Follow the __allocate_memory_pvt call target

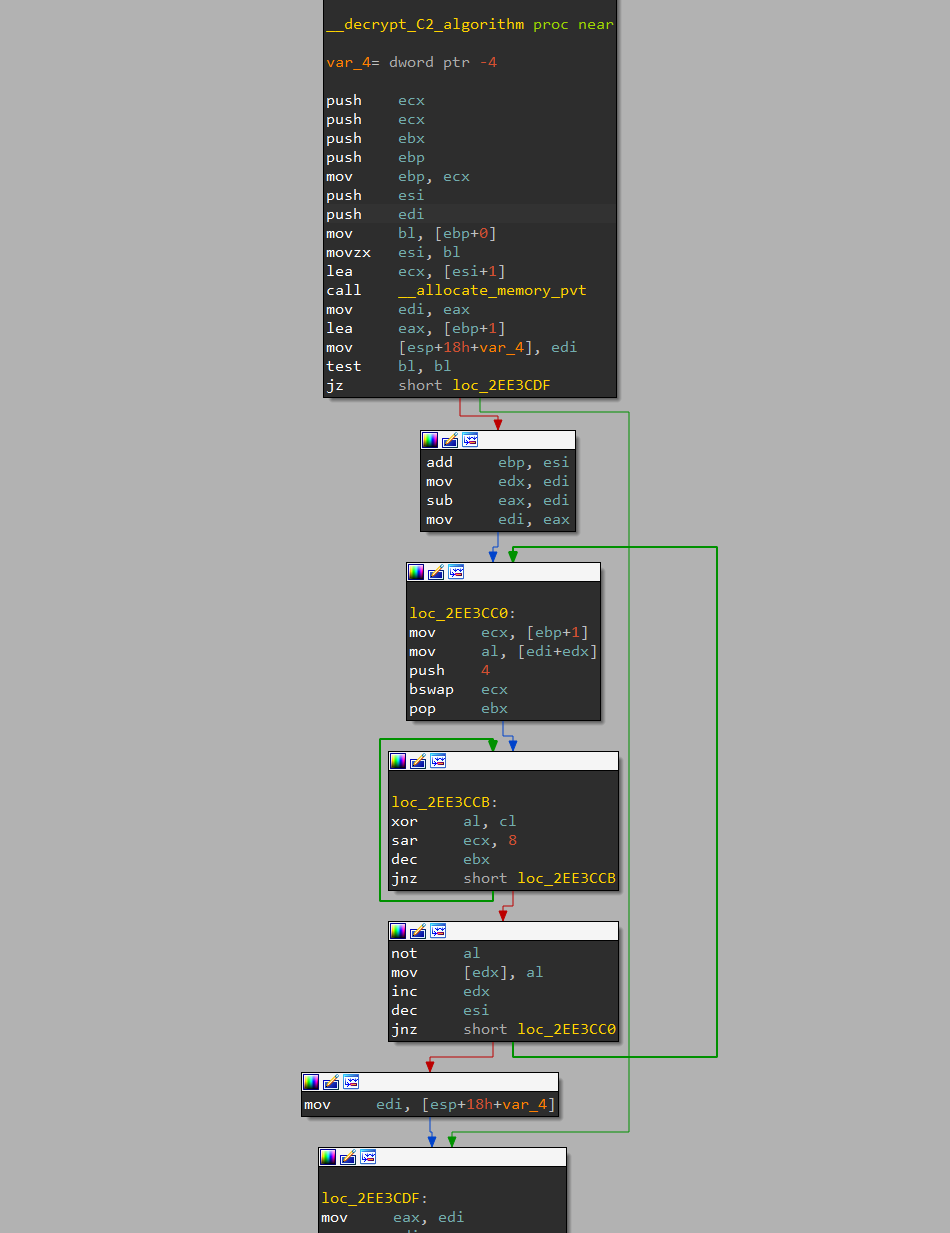point(492,290)
